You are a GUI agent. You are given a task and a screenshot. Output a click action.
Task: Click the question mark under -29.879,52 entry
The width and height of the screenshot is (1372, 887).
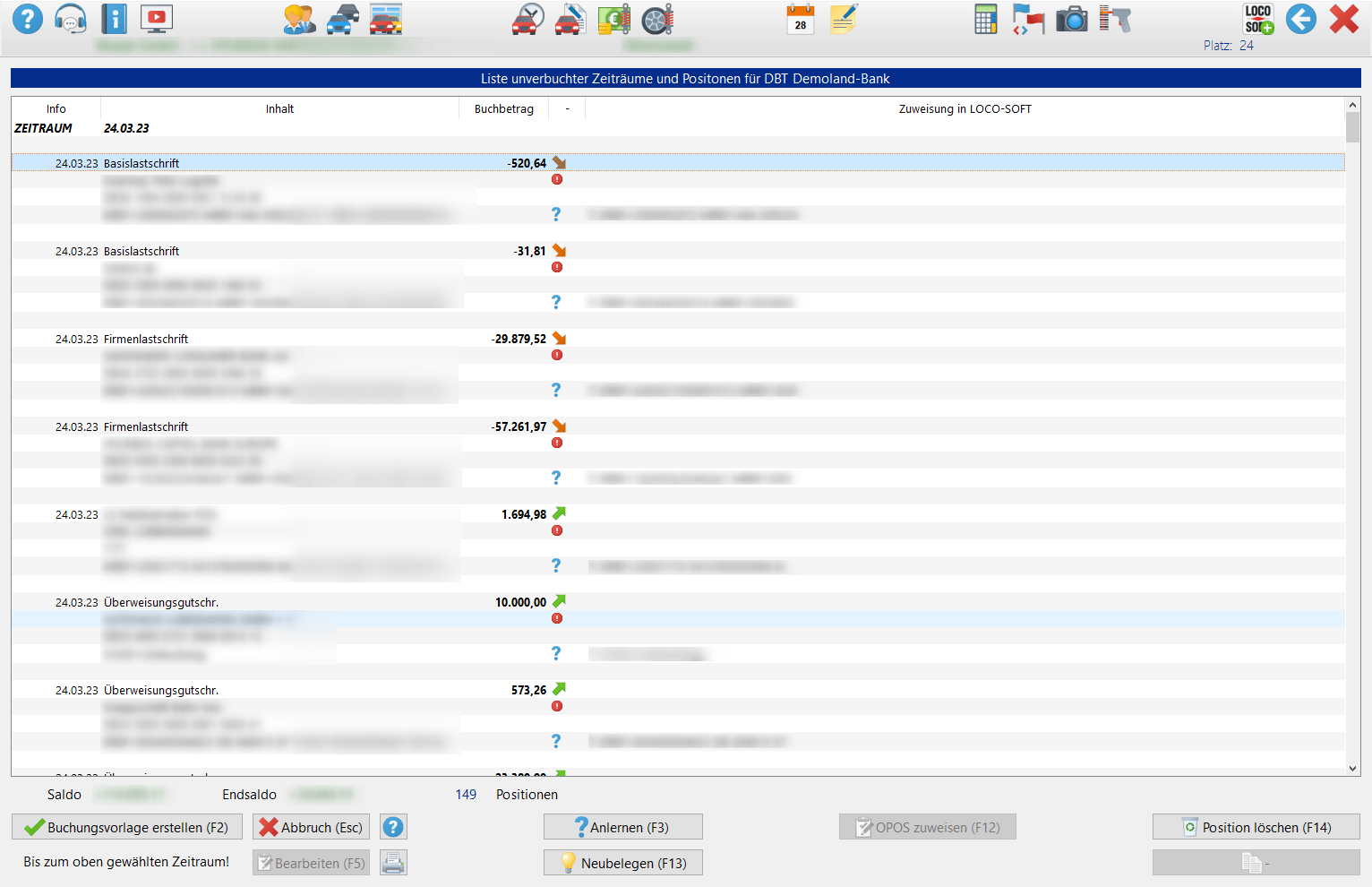tap(556, 390)
